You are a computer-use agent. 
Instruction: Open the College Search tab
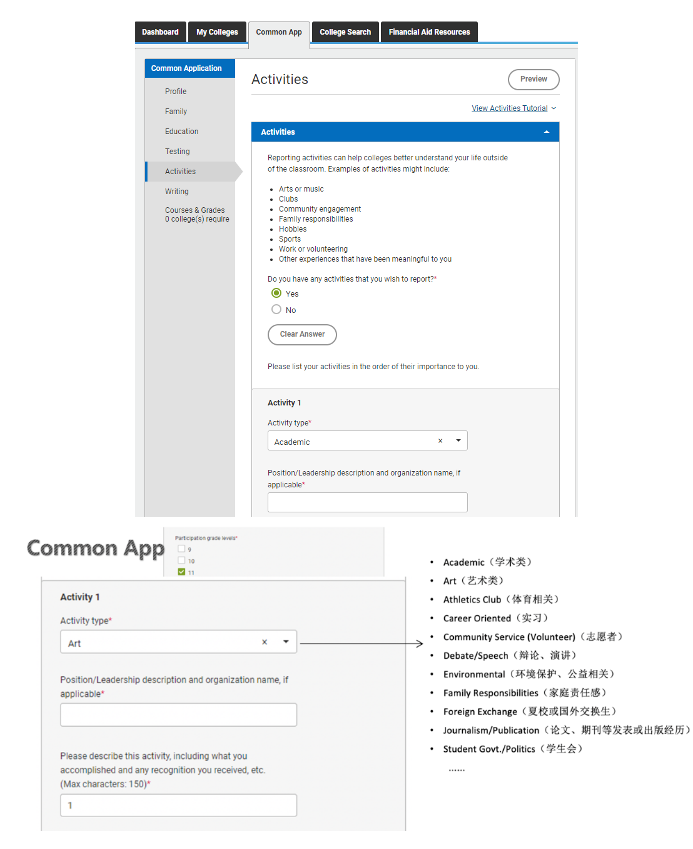tap(345, 32)
